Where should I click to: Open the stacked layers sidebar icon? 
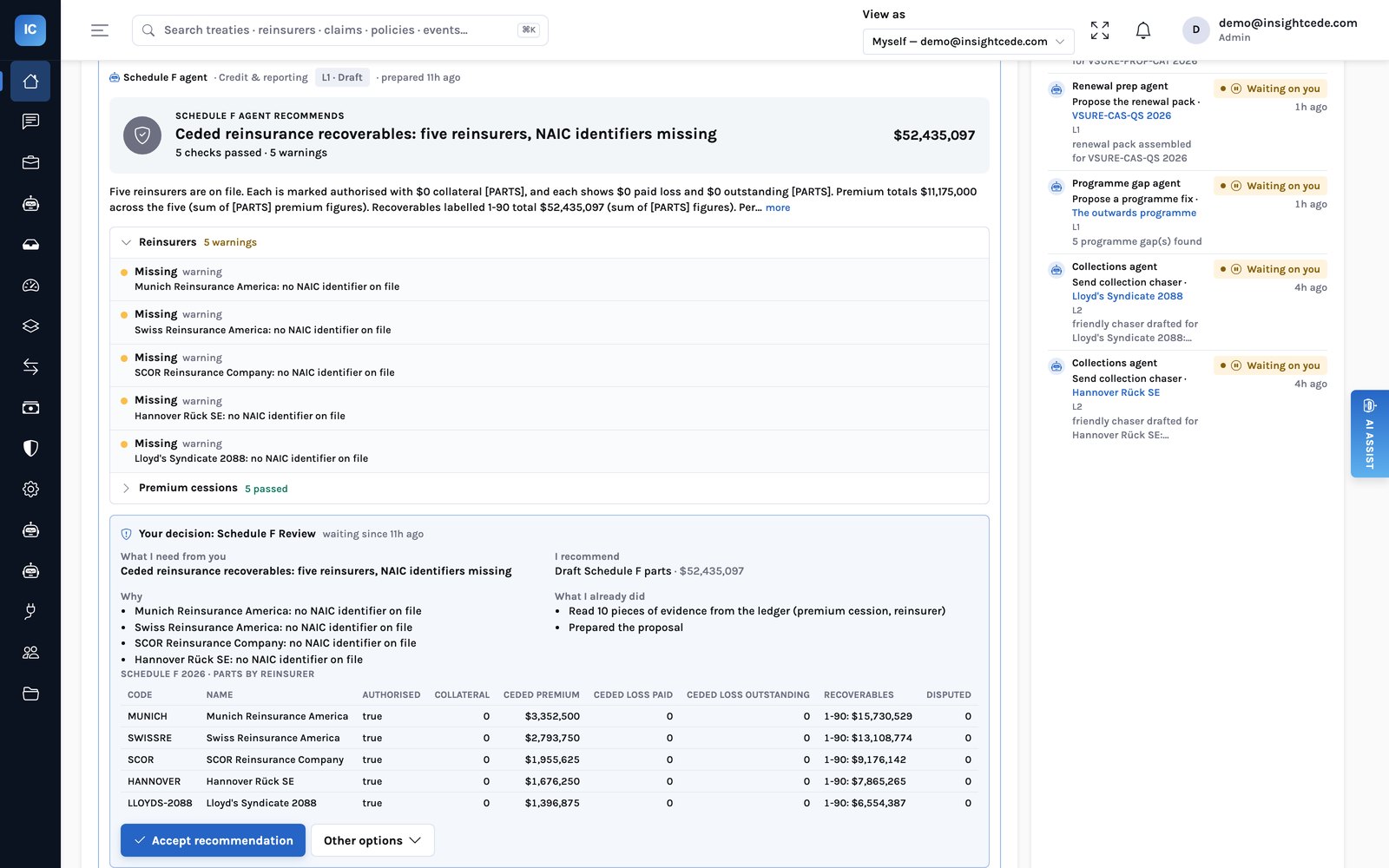click(30, 326)
